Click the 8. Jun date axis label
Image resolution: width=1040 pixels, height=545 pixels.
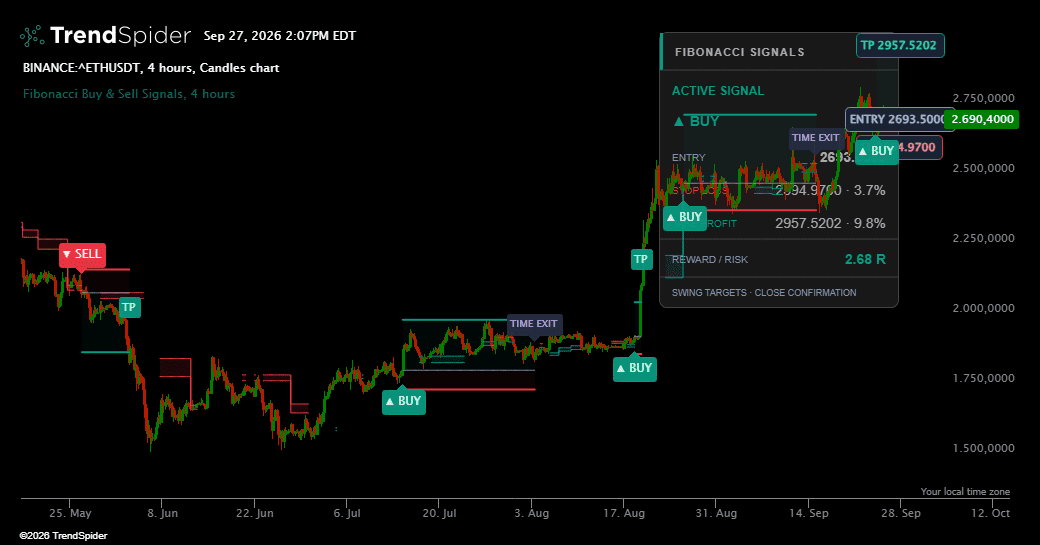162,513
